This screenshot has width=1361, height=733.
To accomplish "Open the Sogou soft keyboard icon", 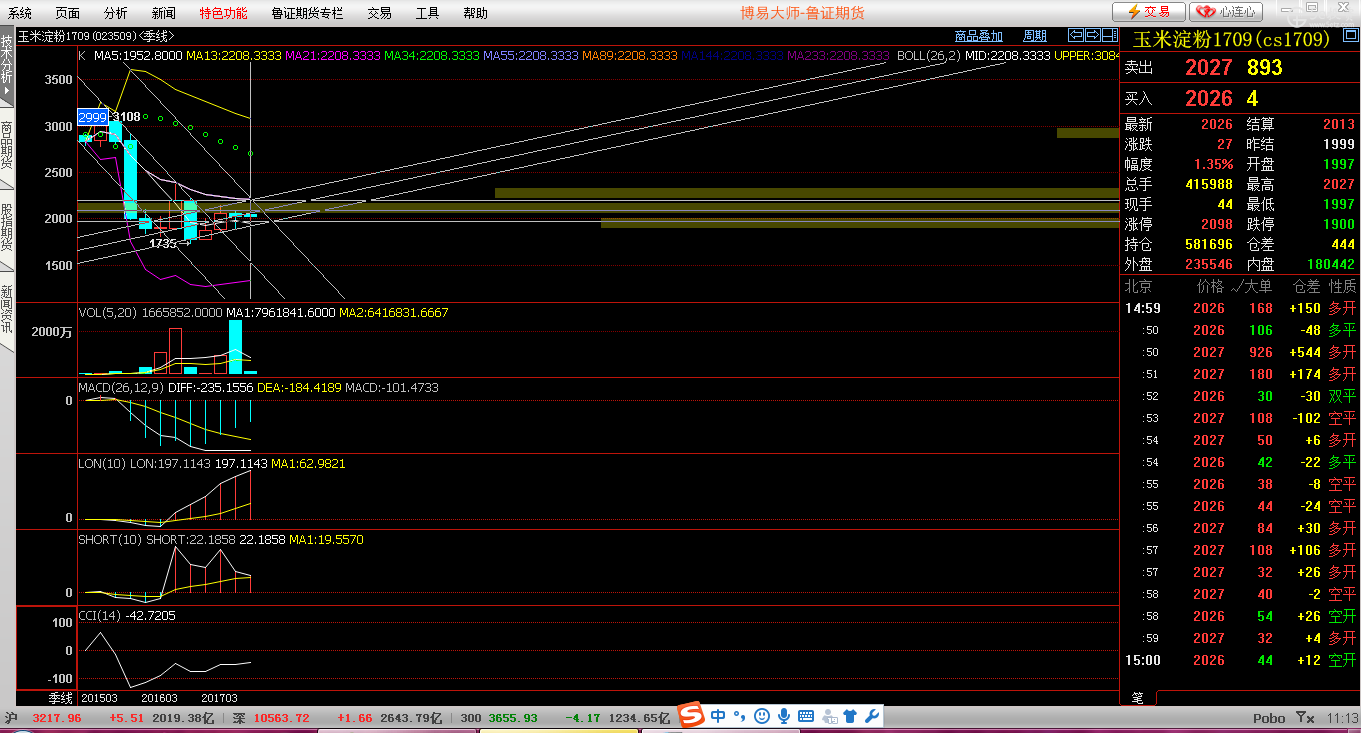I will tap(805, 716).
